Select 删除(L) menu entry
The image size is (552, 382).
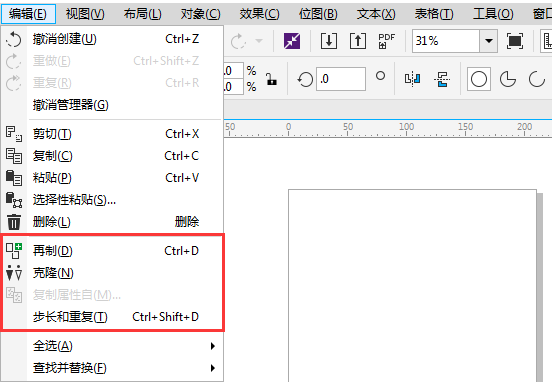112,222
